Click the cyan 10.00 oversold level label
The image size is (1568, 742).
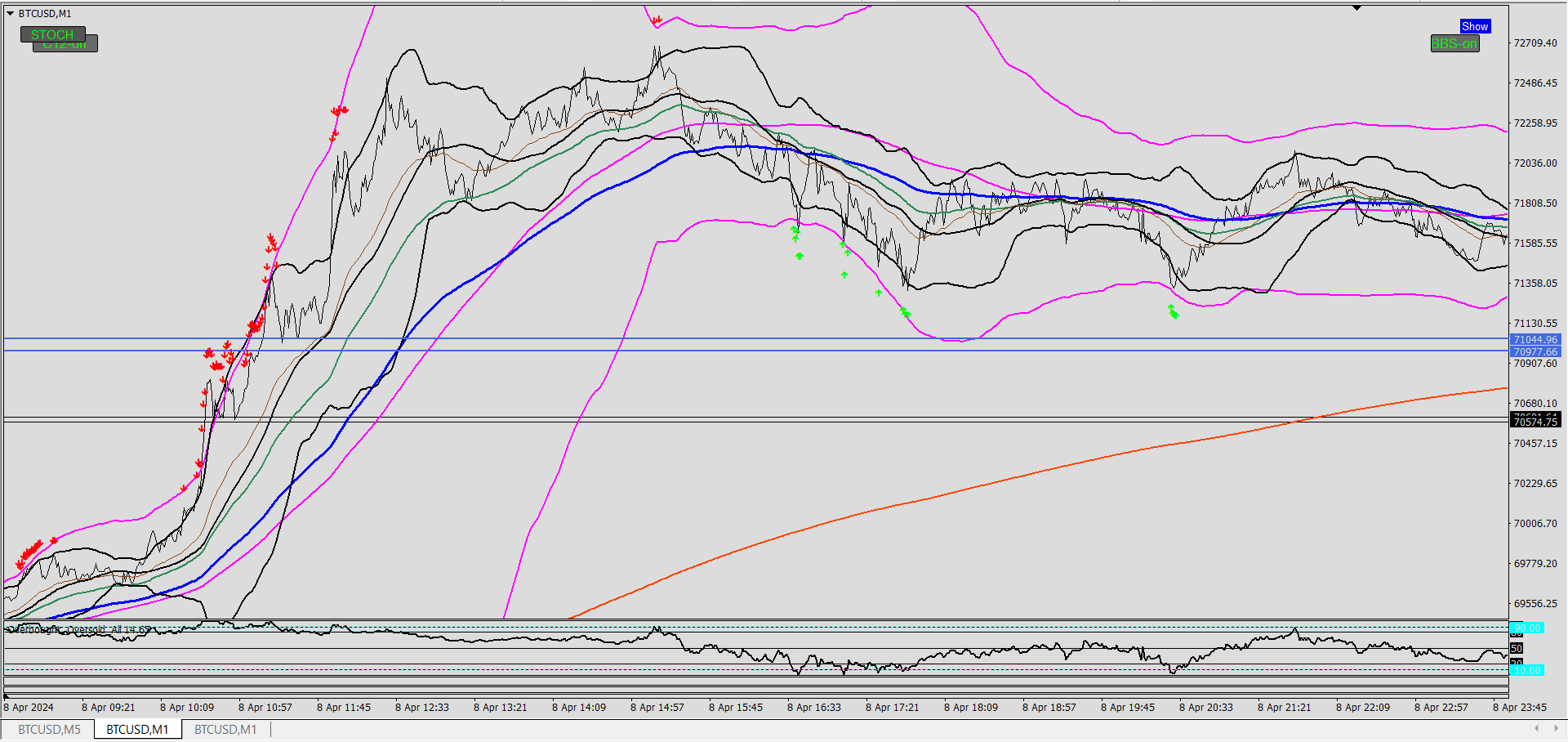point(1526,670)
